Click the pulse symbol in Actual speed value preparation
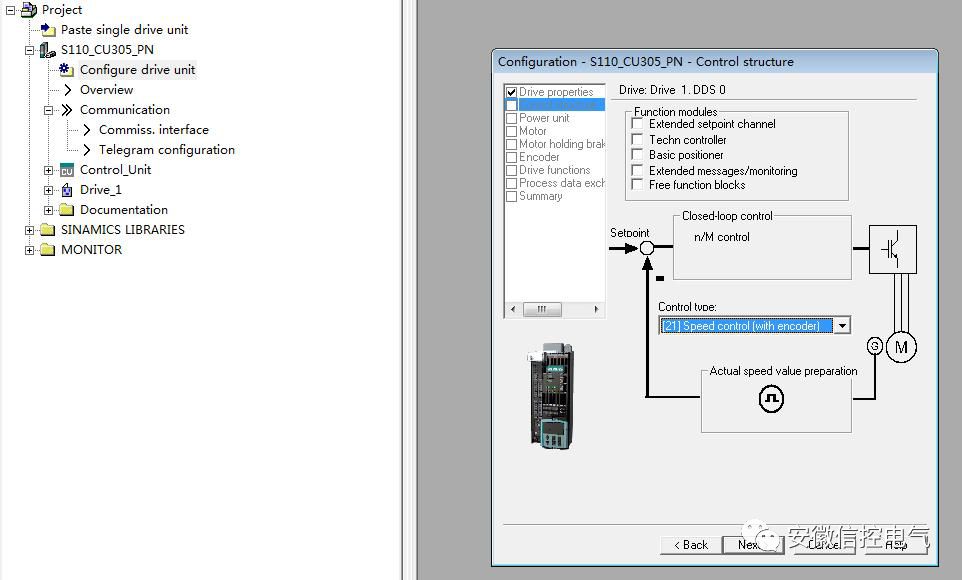Viewport: 962px width, 580px height. (x=771, y=399)
